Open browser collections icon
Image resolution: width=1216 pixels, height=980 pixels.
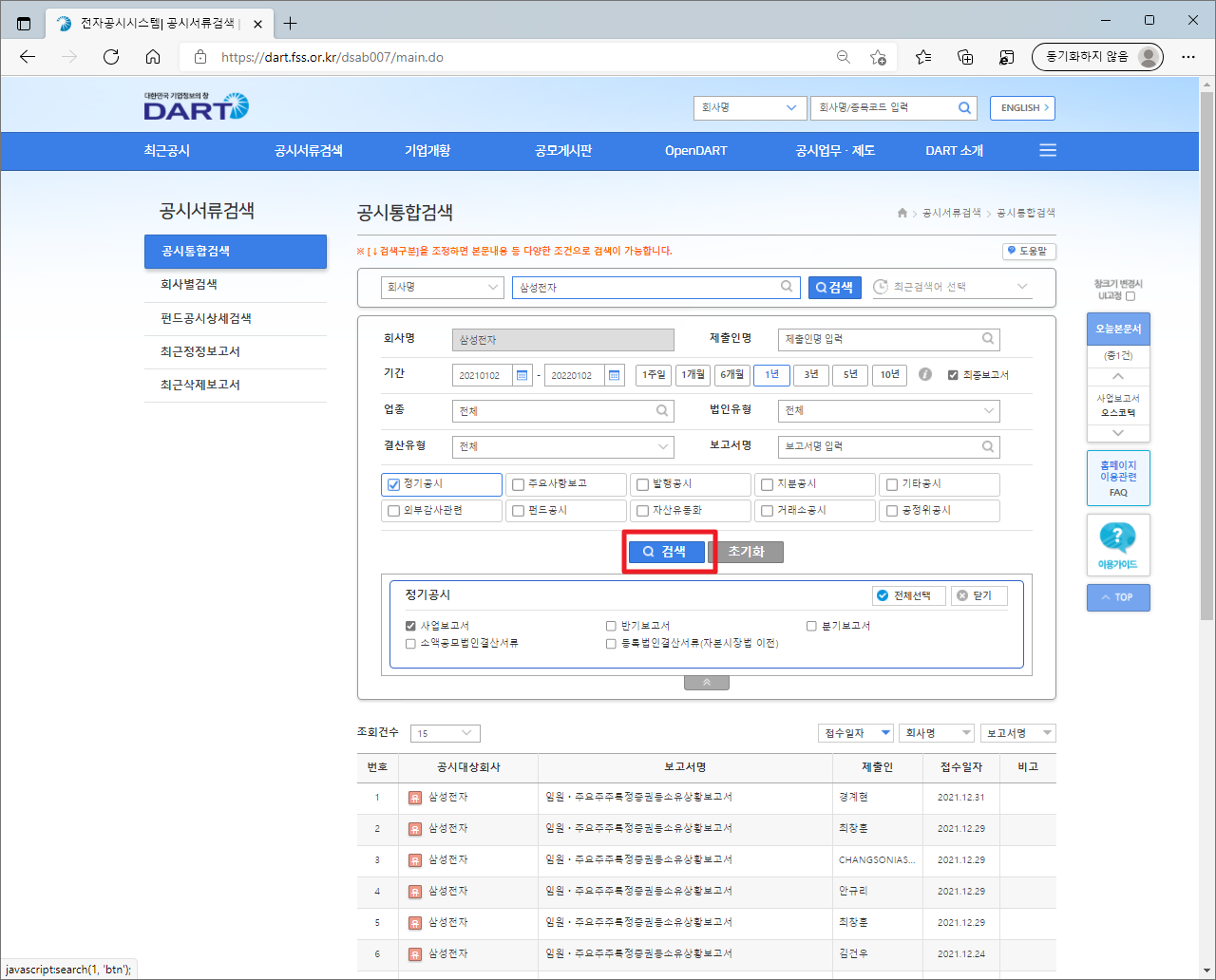pyautogui.click(x=965, y=57)
